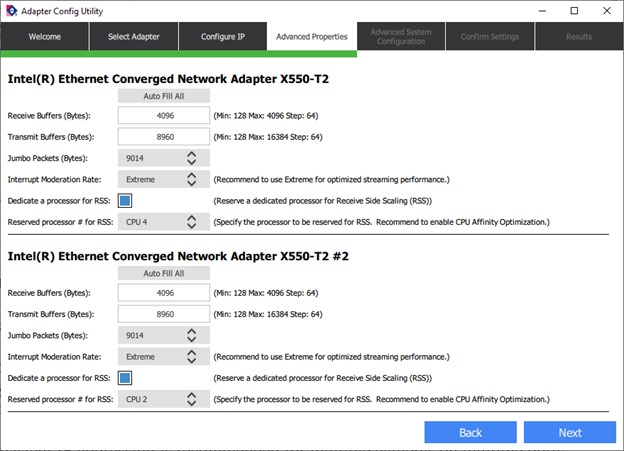Open the CPU 4 reserved processor dropdown

click(x=164, y=222)
